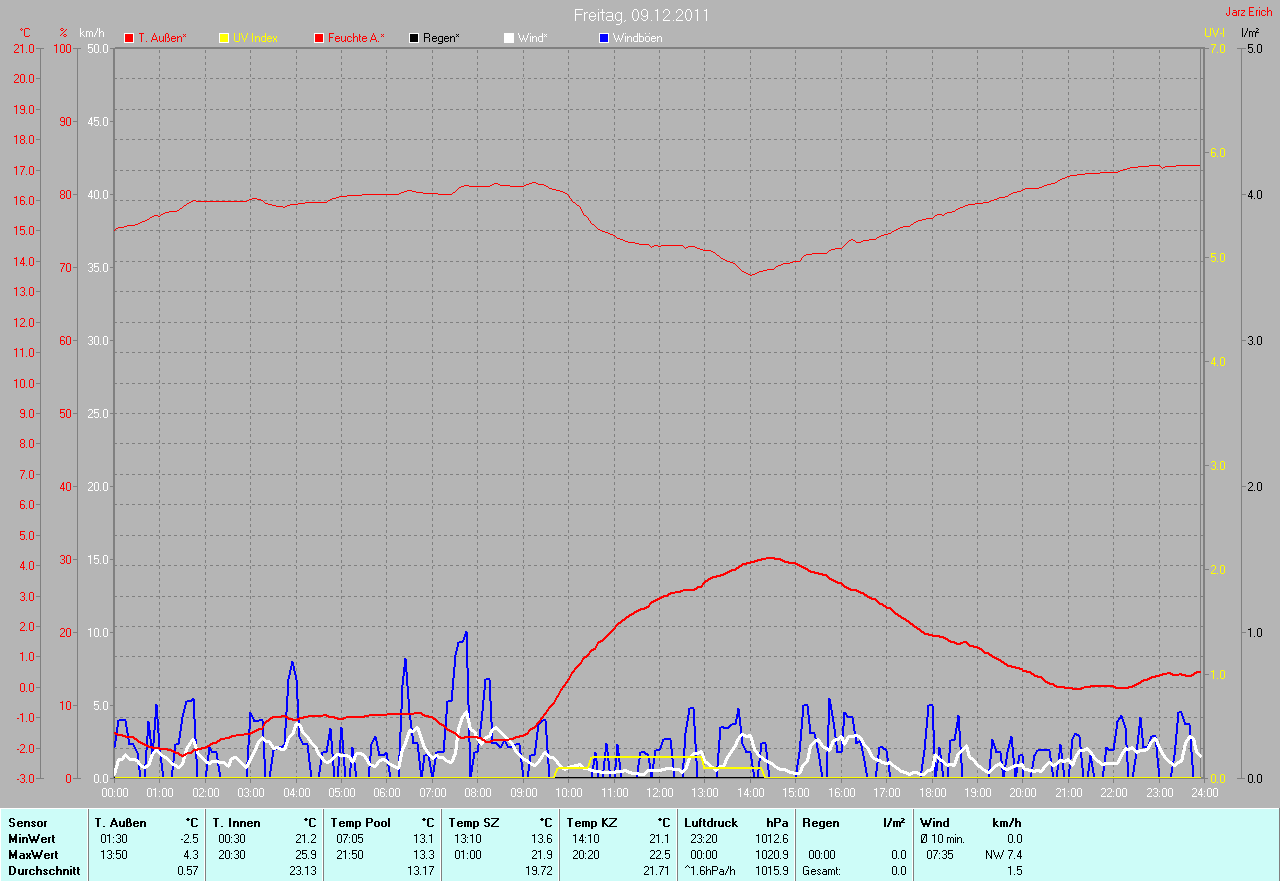Click the outside maximum time '13:50'
This screenshot has width=1280, height=881.
114,855
